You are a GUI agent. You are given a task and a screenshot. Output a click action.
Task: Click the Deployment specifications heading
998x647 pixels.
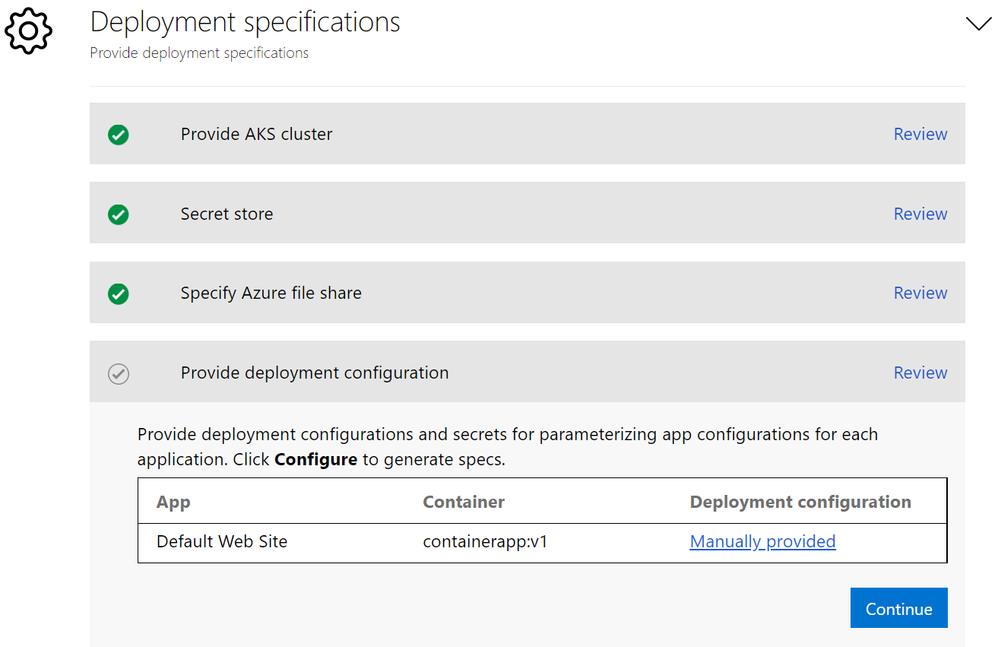pyautogui.click(x=245, y=22)
